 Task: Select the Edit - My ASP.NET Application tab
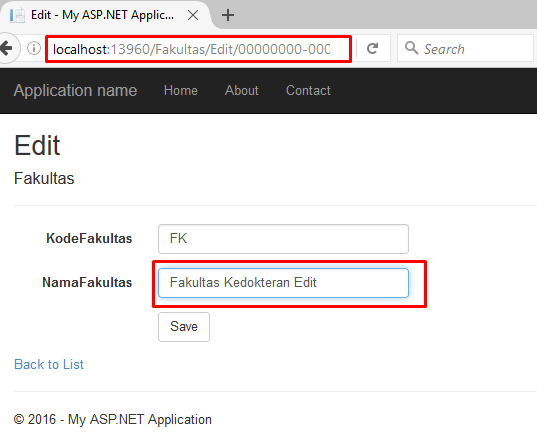coord(104,15)
